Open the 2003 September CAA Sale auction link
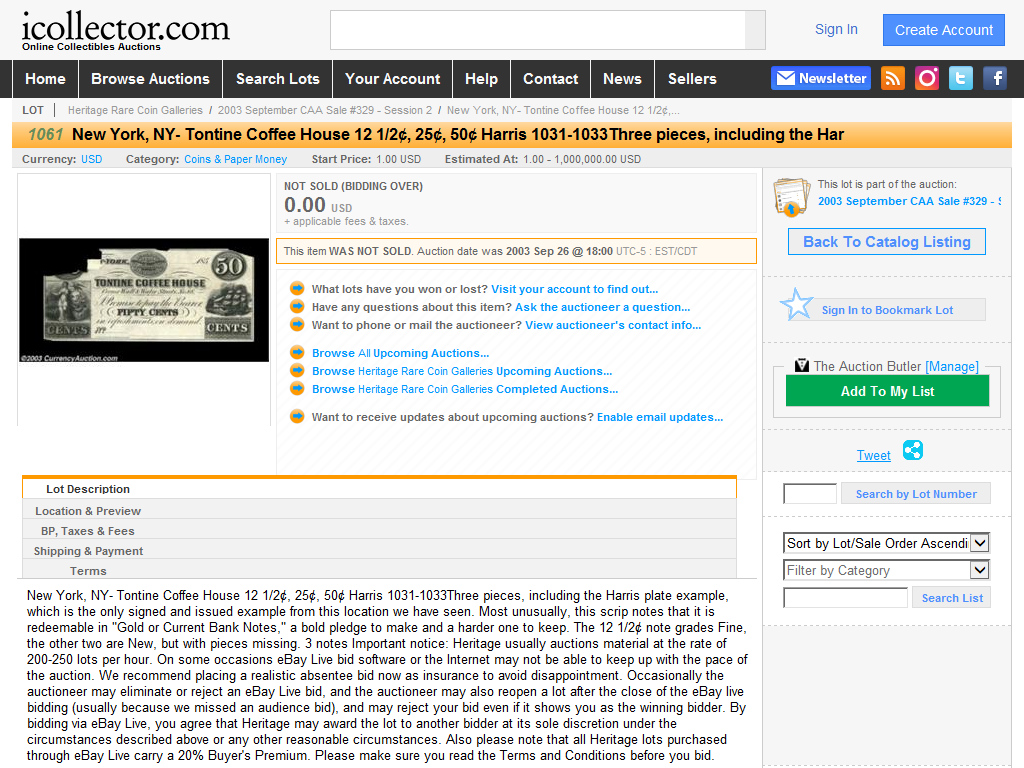 910,201
